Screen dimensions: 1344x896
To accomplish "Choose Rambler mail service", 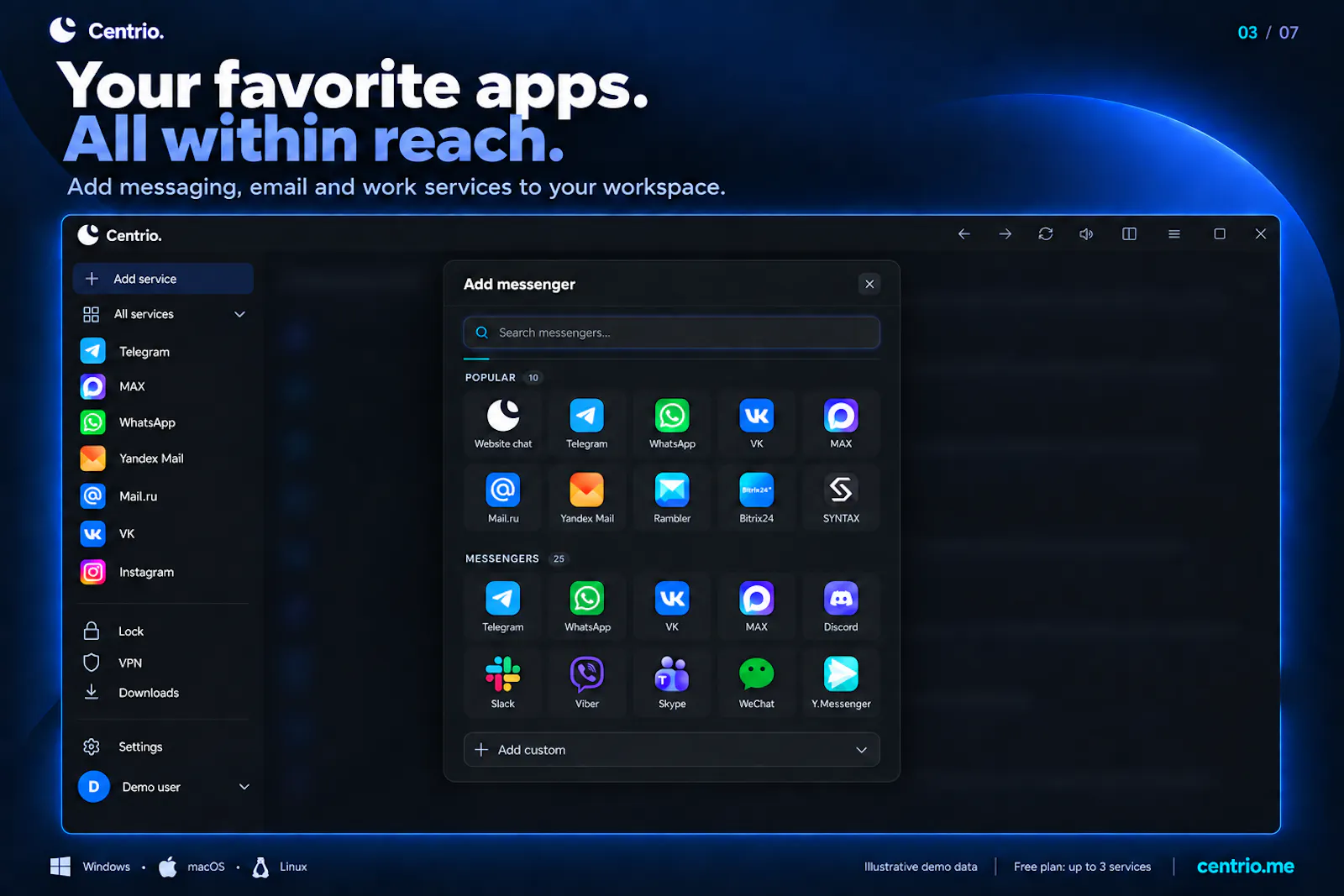I will (672, 498).
